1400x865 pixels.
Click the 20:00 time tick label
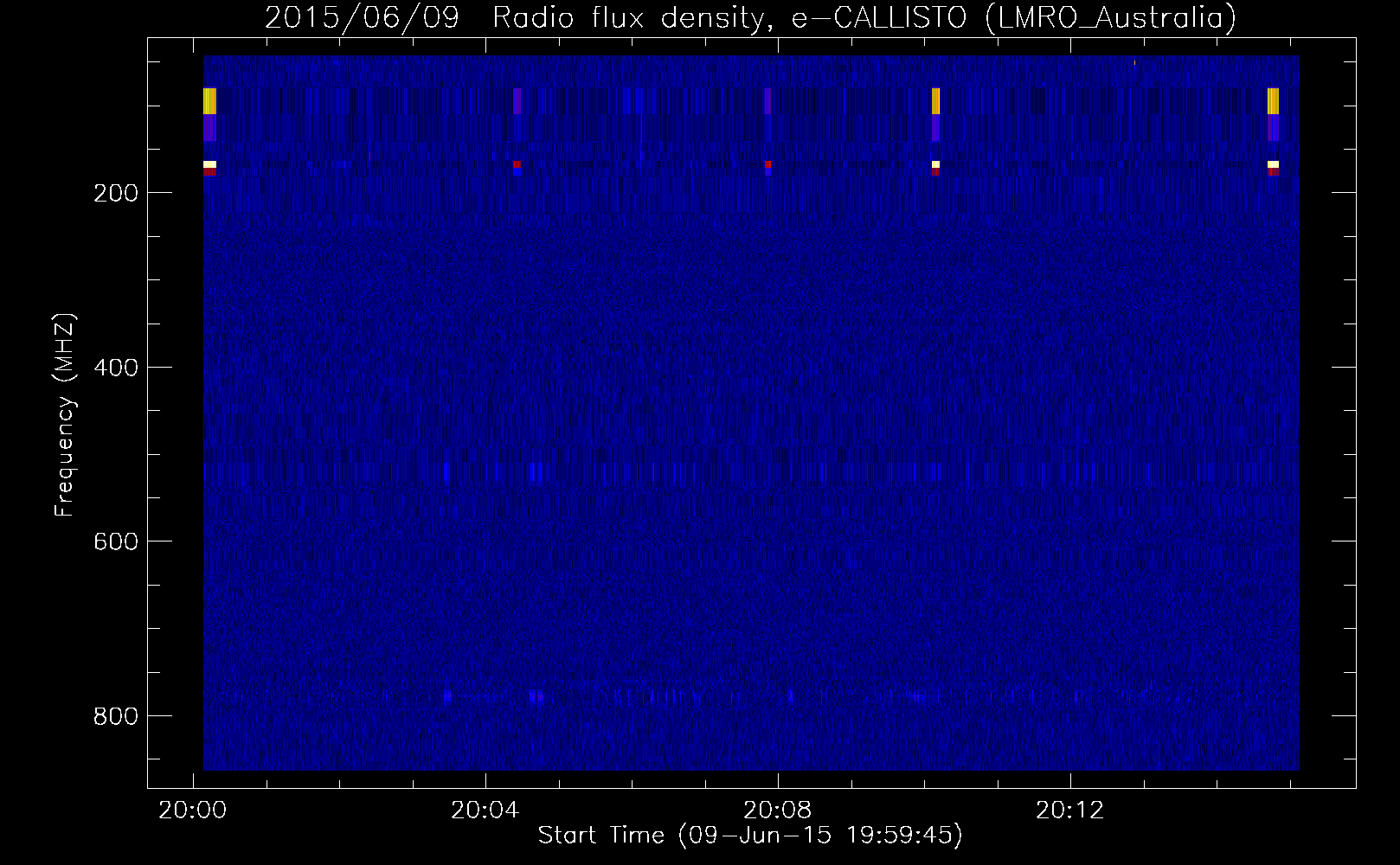(192, 811)
